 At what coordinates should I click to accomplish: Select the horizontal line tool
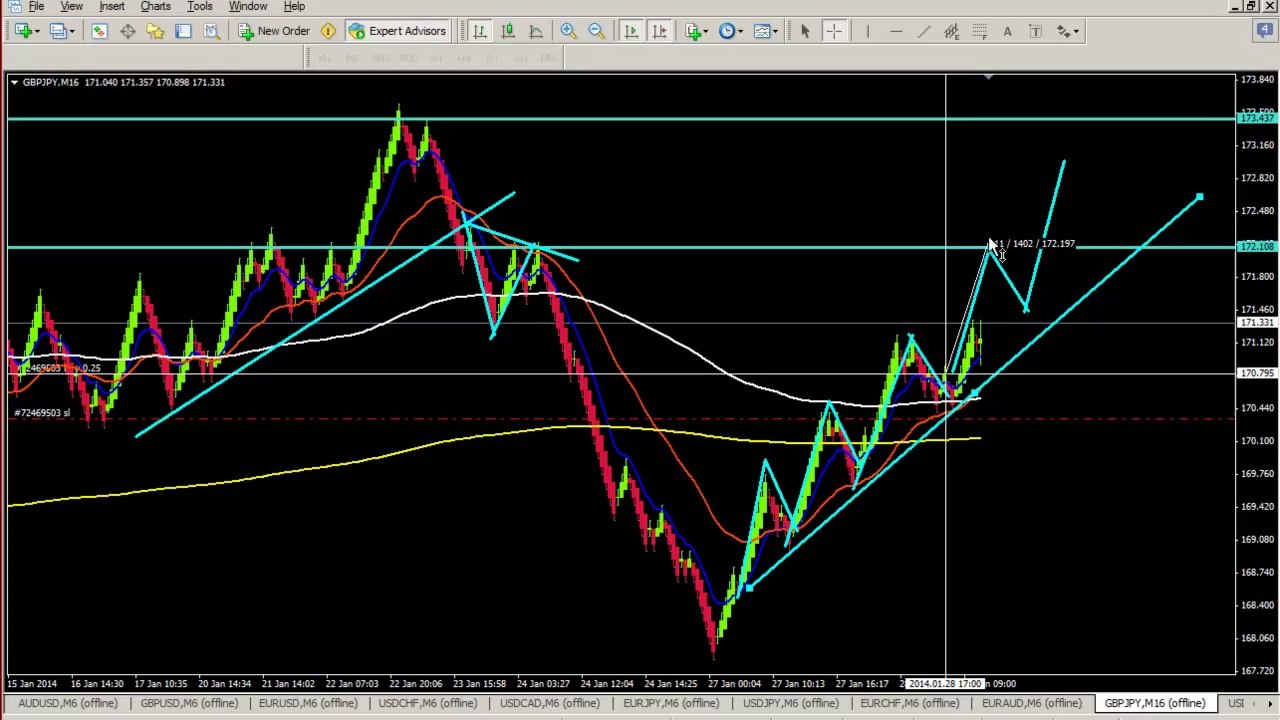[x=895, y=31]
